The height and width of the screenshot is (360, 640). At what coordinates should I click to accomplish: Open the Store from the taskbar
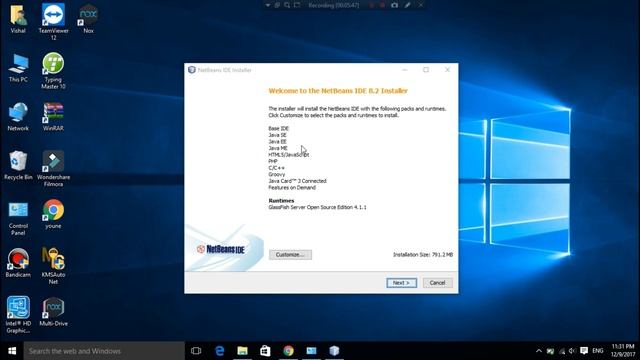[x=265, y=351]
